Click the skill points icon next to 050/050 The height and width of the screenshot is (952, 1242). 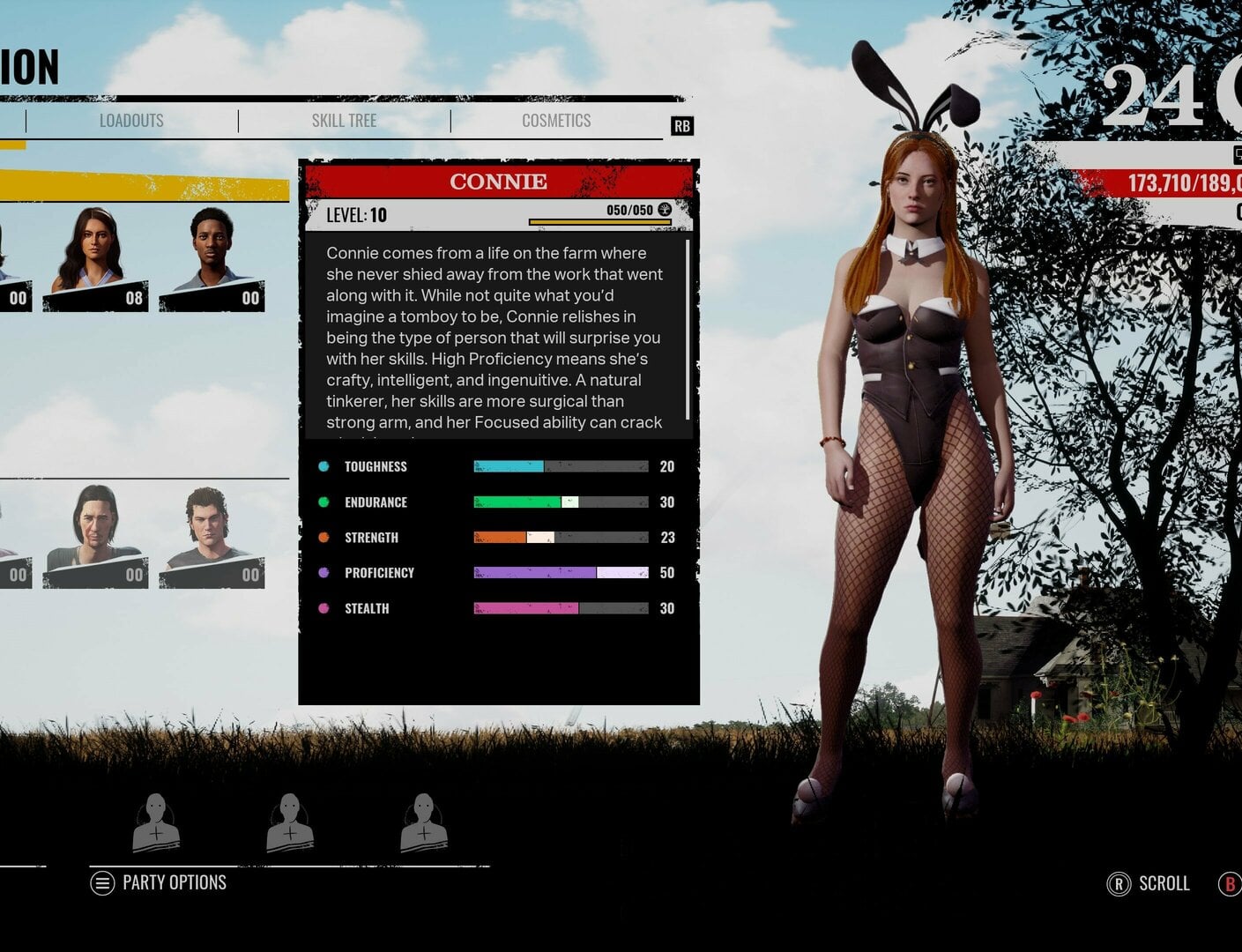tap(665, 210)
